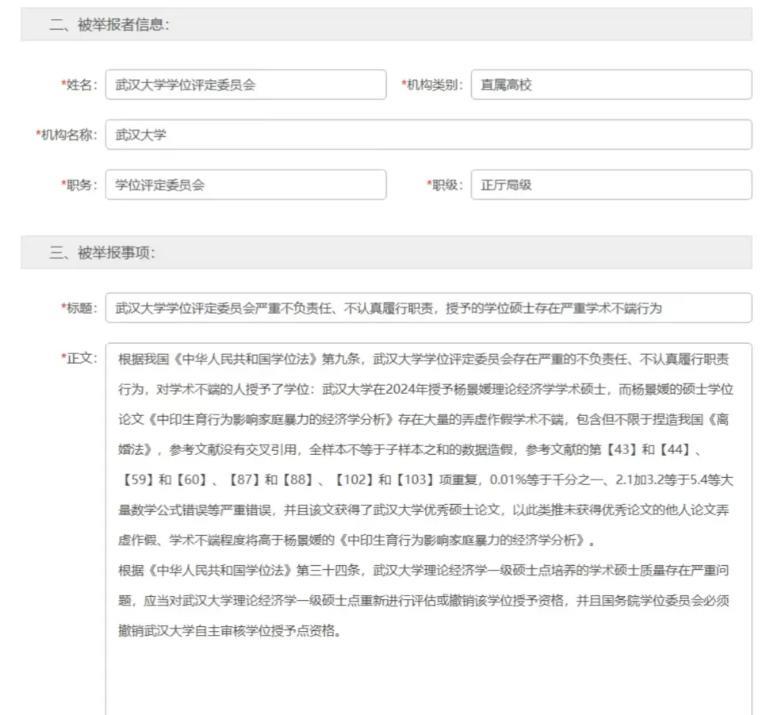
Task: Click the *职级 label
Action: (x=445, y=185)
